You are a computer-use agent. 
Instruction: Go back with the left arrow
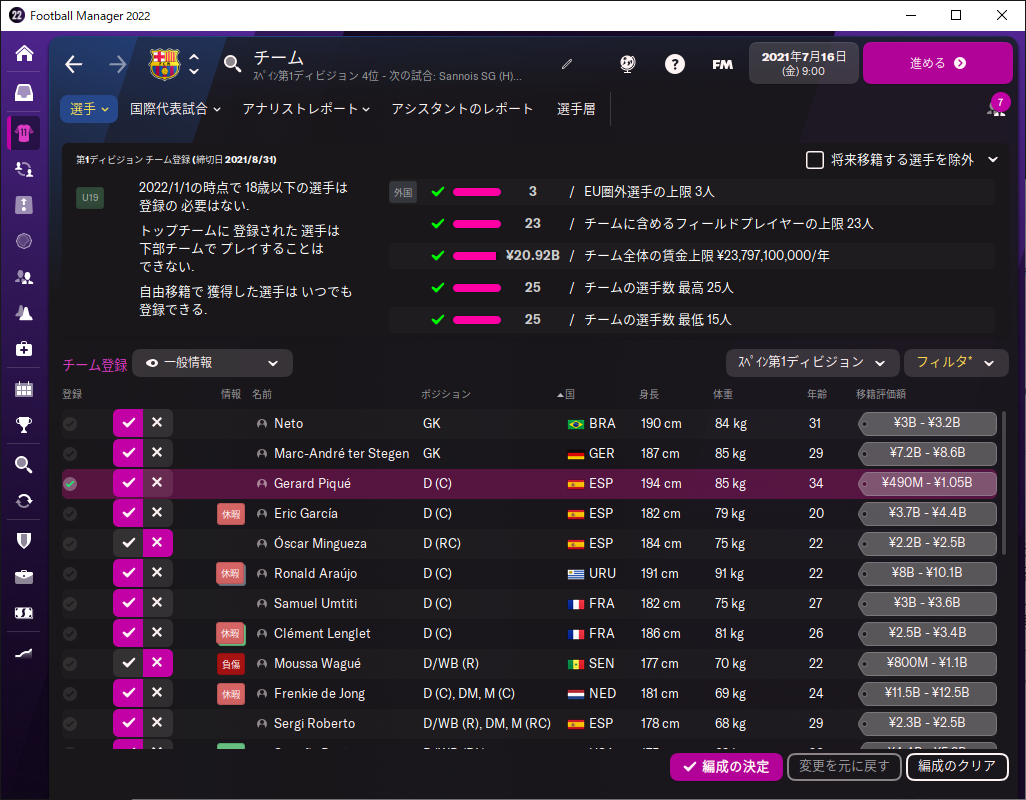74,64
